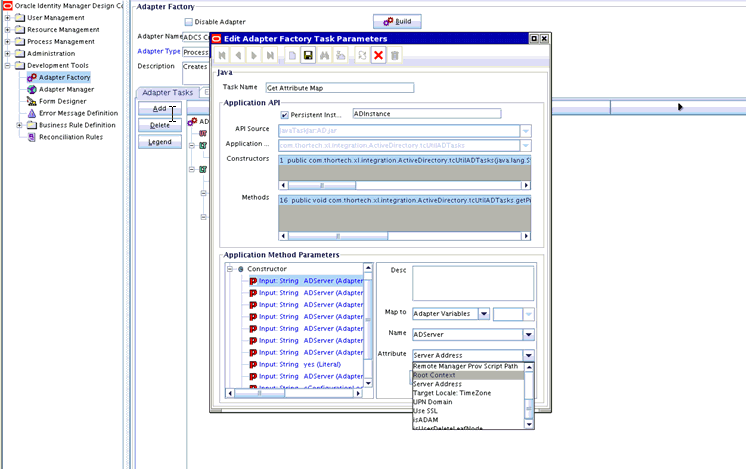Enable the Disable Adapter checkbox
The image size is (746, 469).
188,22
